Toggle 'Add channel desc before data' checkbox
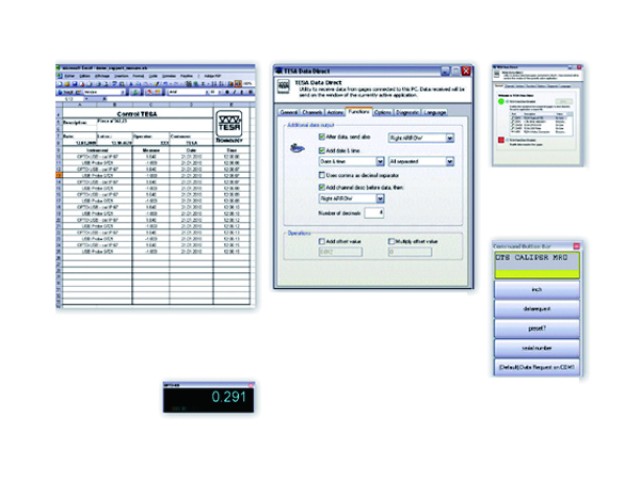This screenshot has height=480, width=640. [322, 187]
